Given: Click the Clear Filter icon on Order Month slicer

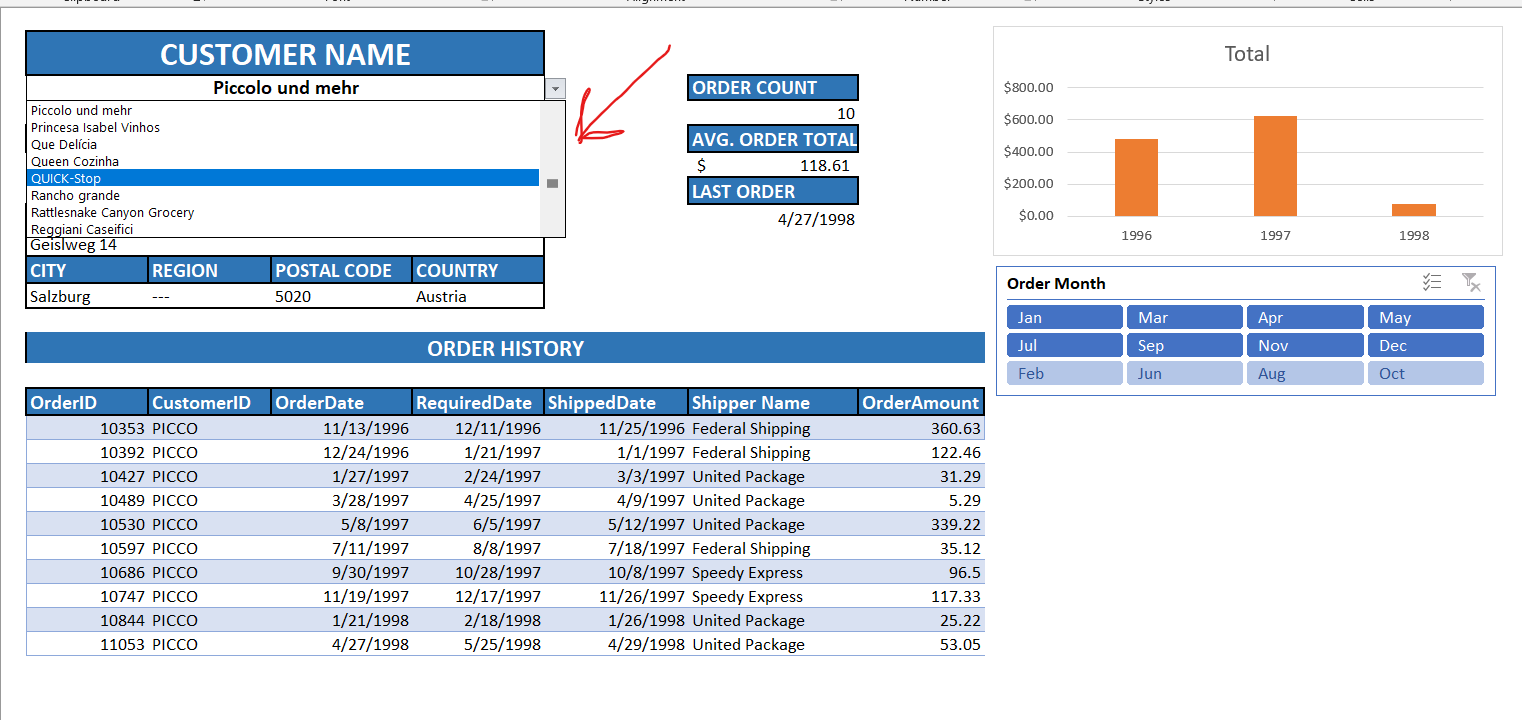Looking at the screenshot, I should 1471,283.
